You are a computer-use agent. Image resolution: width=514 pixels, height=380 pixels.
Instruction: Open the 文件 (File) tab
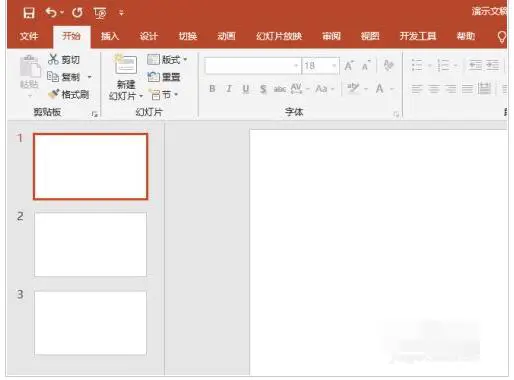[29, 36]
